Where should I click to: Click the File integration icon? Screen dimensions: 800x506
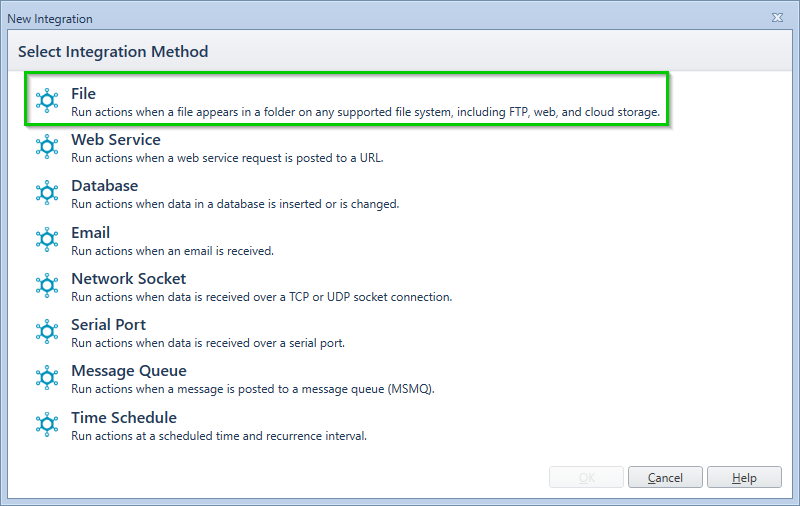click(x=47, y=100)
